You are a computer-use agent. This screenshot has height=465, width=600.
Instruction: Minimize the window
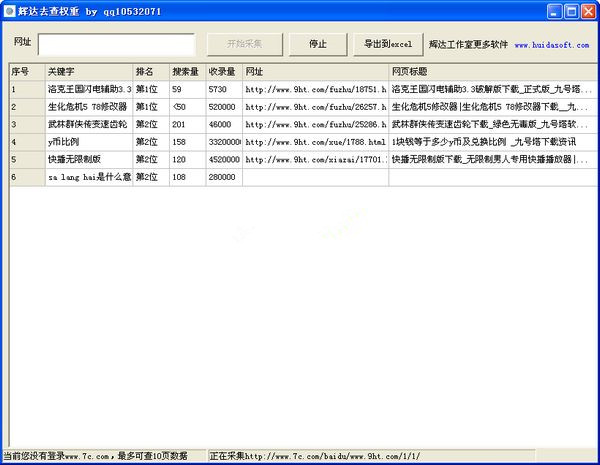click(554, 11)
